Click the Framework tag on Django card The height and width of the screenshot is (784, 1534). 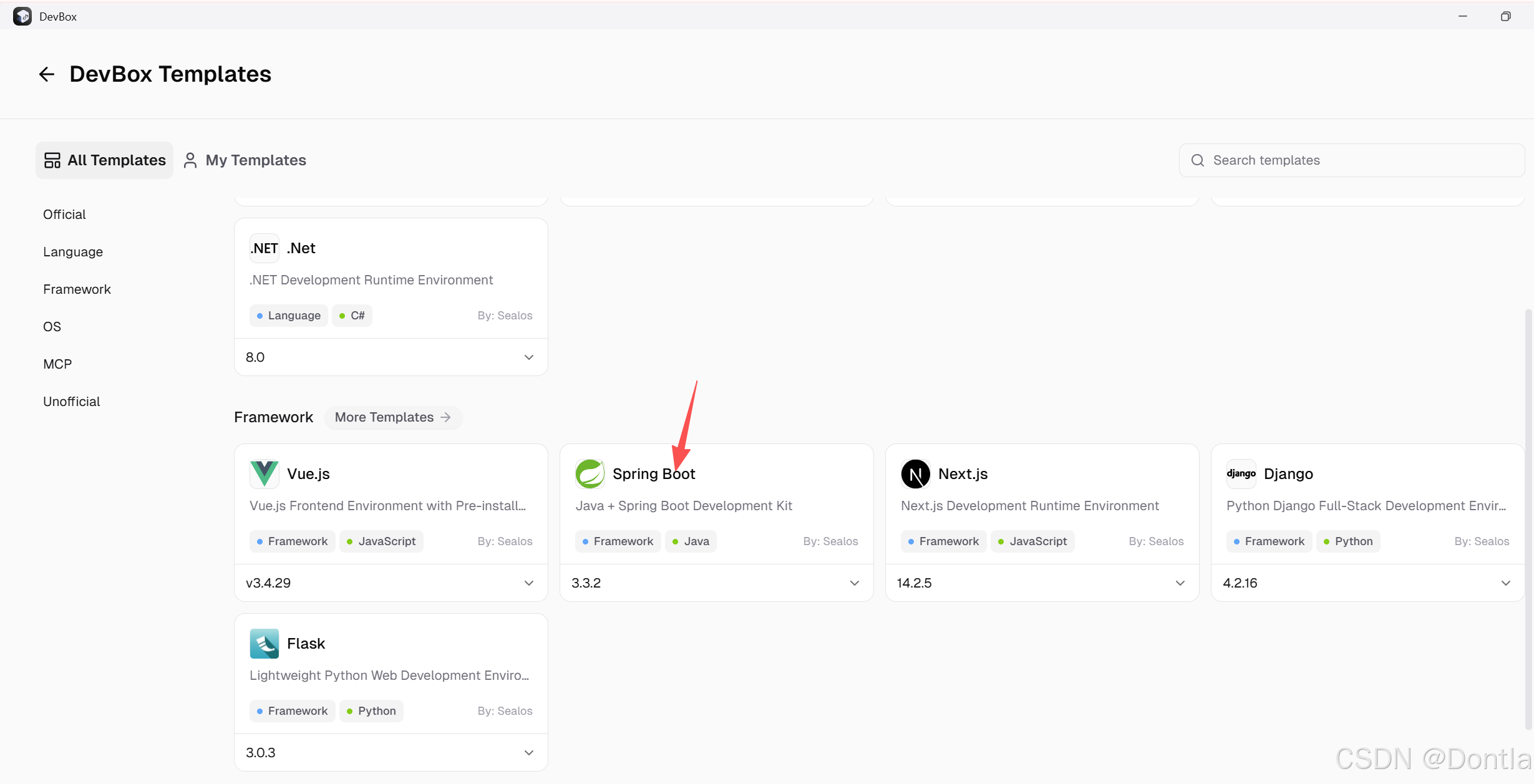pos(1269,541)
